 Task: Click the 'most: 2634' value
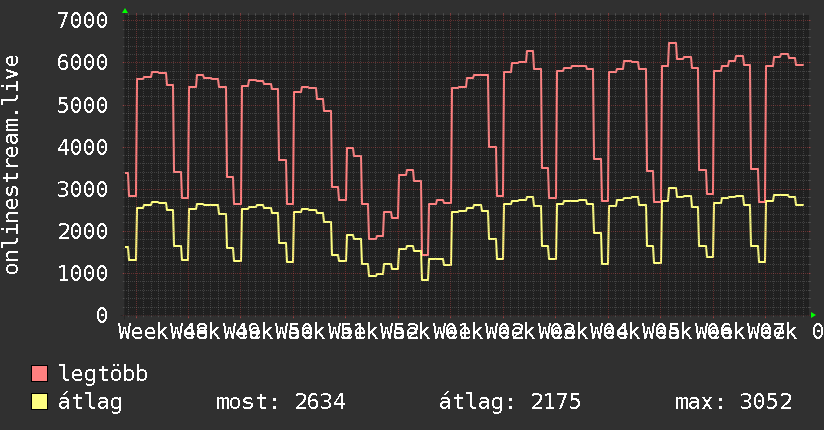coord(281,402)
